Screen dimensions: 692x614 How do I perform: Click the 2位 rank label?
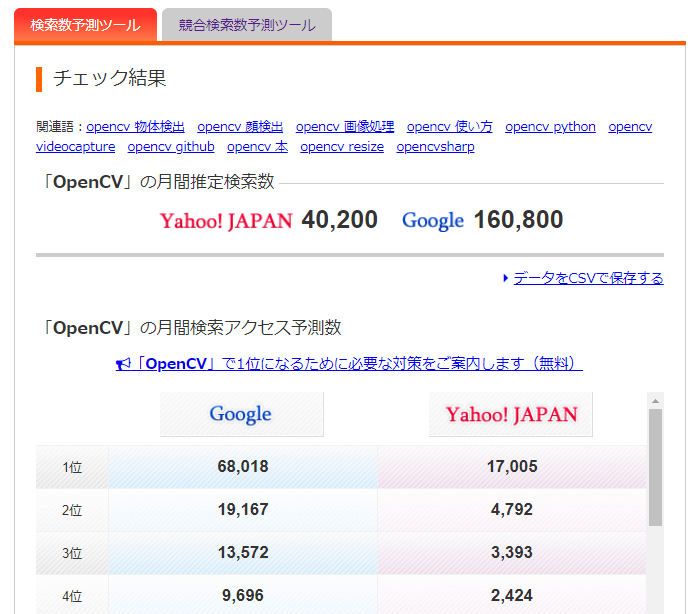pos(72,510)
